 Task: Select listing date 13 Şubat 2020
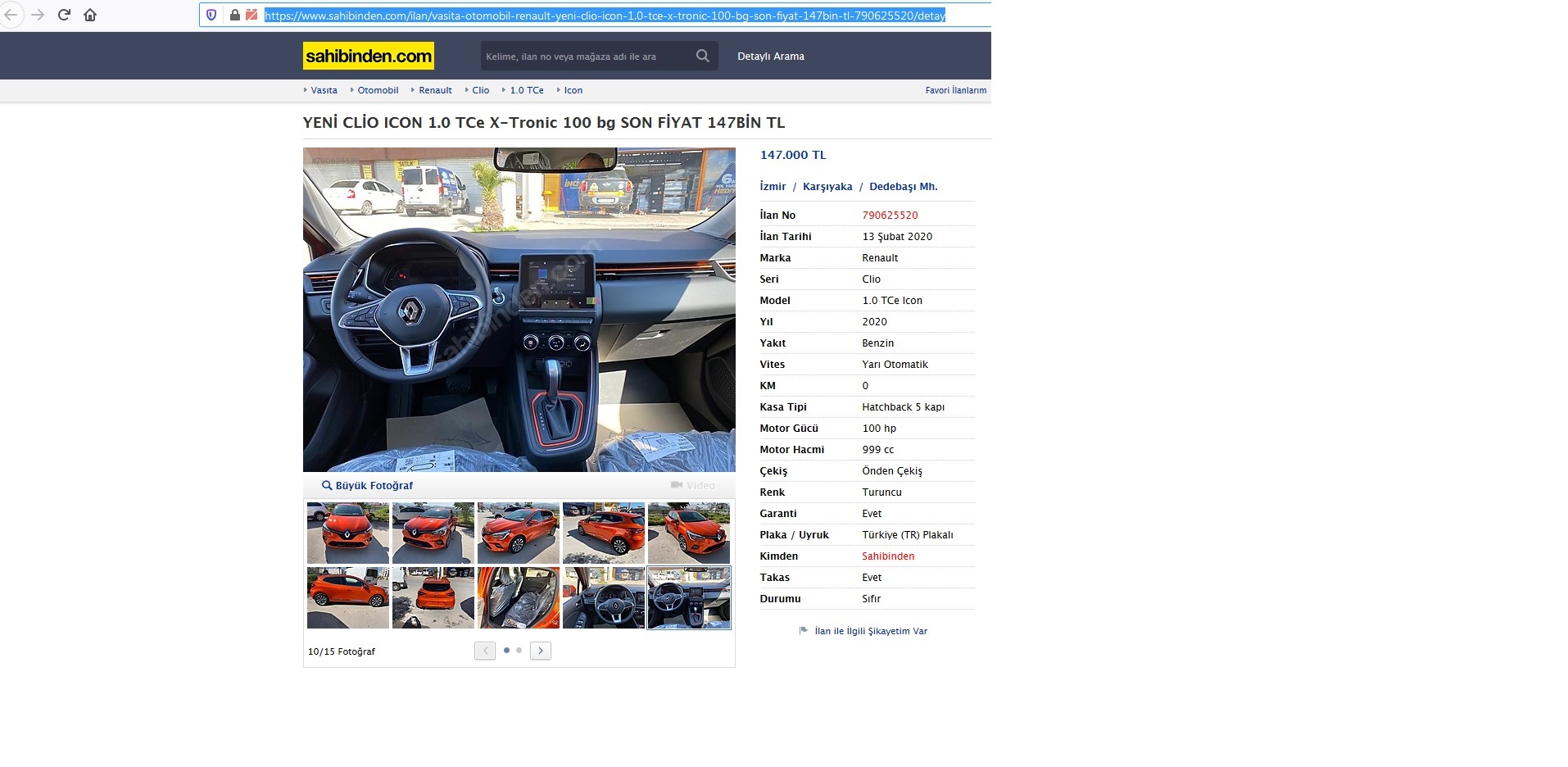(897, 237)
